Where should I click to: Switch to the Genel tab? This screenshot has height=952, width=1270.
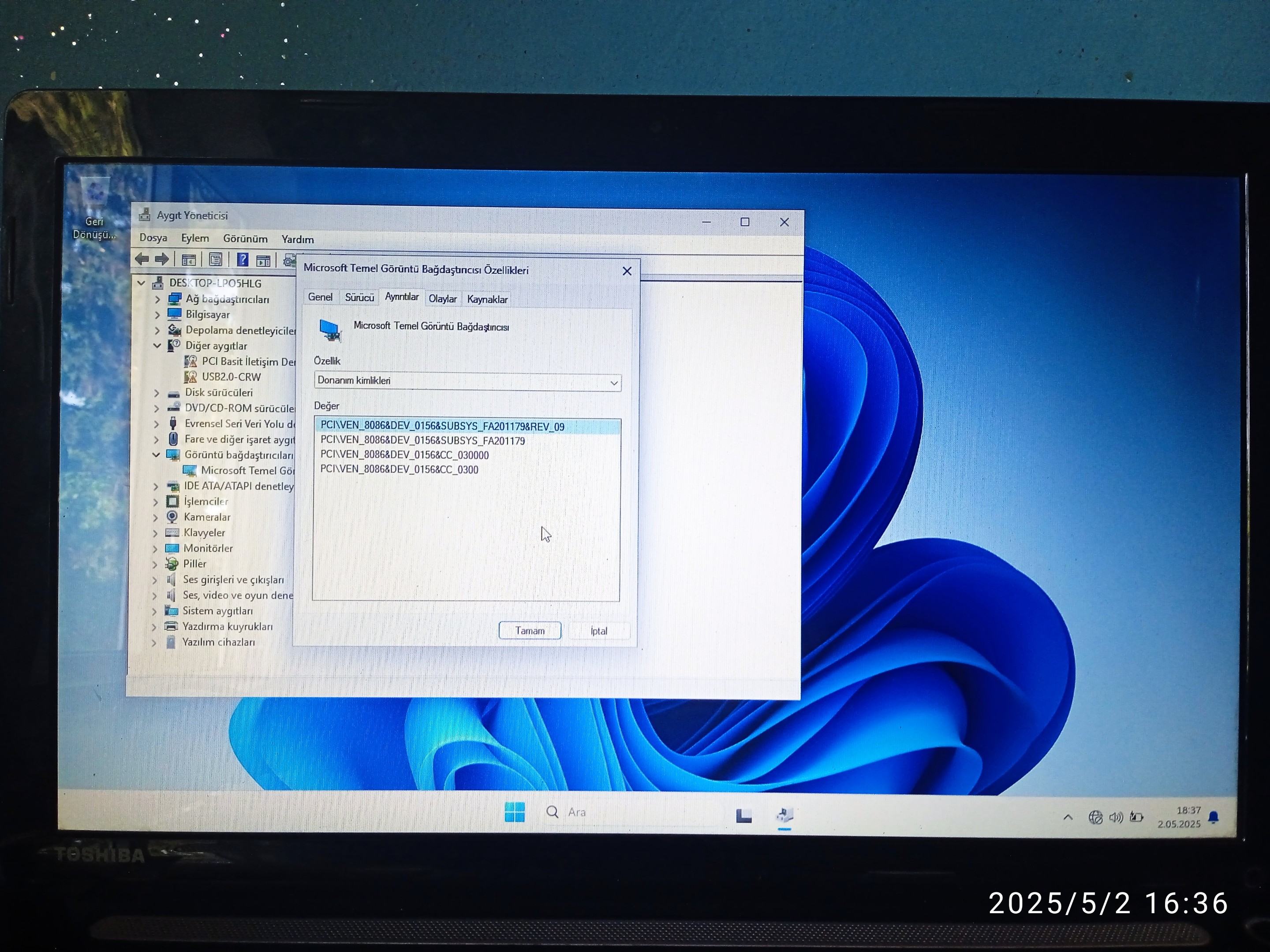[x=321, y=297]
